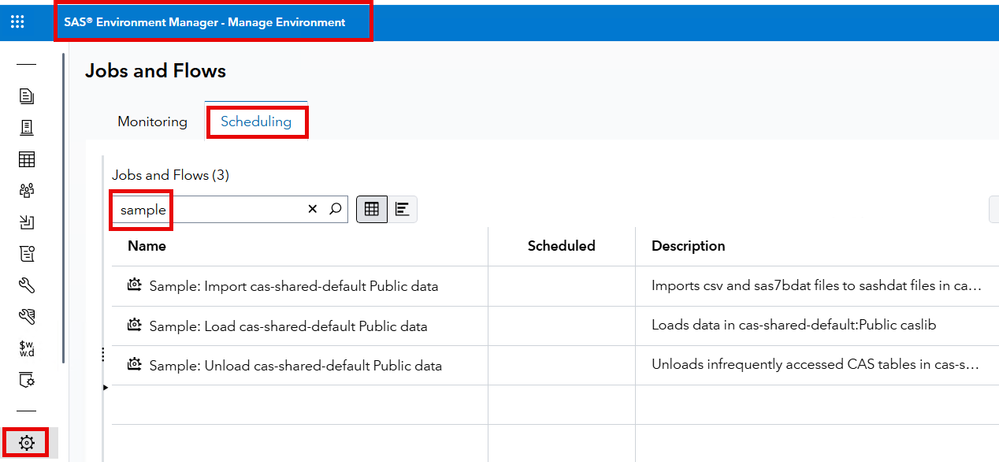Open the Import sidebar icon
The width and height of the screenshot is (999, 462).
[27, 222]
